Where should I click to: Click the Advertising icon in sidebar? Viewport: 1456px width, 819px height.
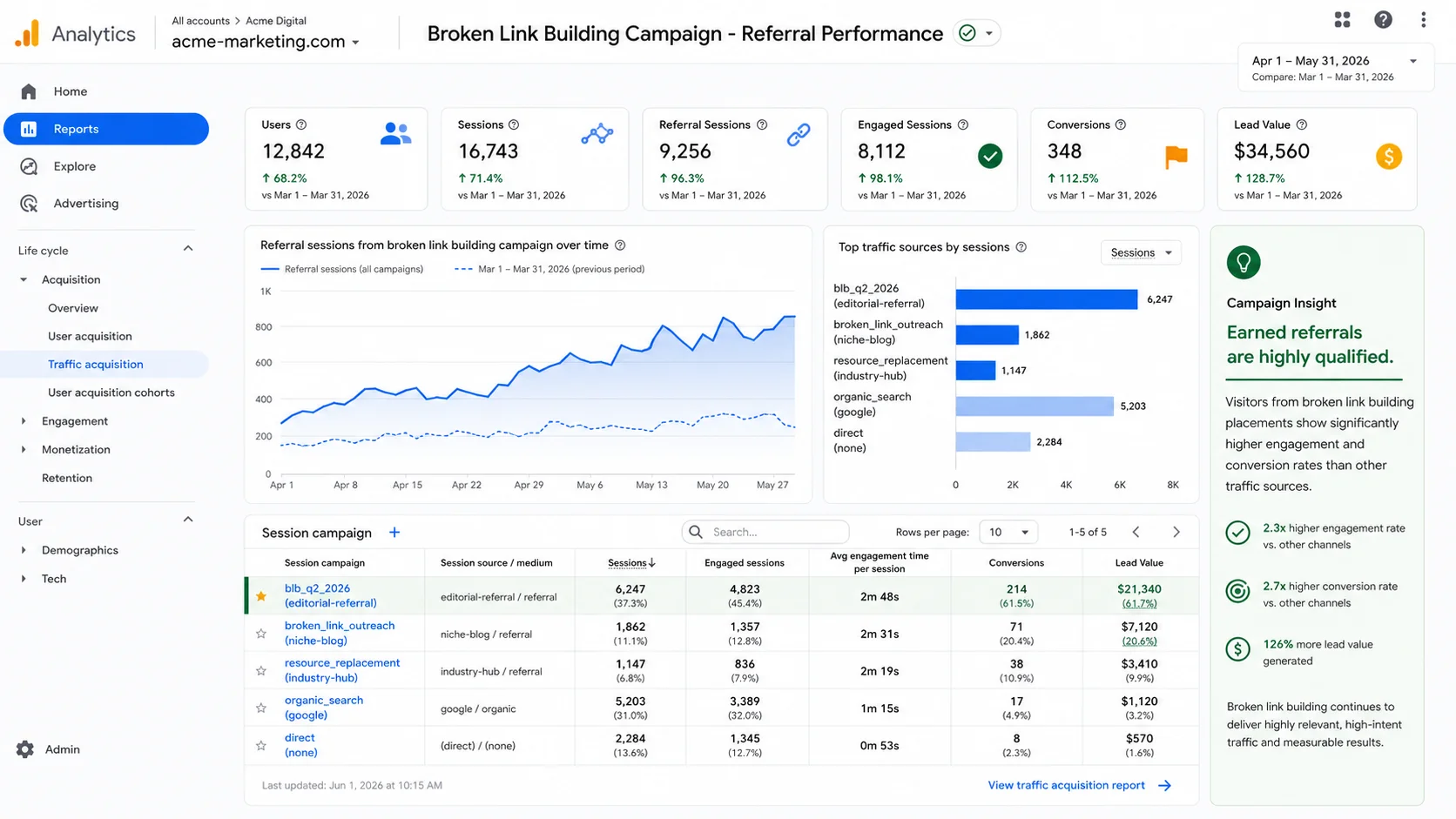tap(29, 204)
